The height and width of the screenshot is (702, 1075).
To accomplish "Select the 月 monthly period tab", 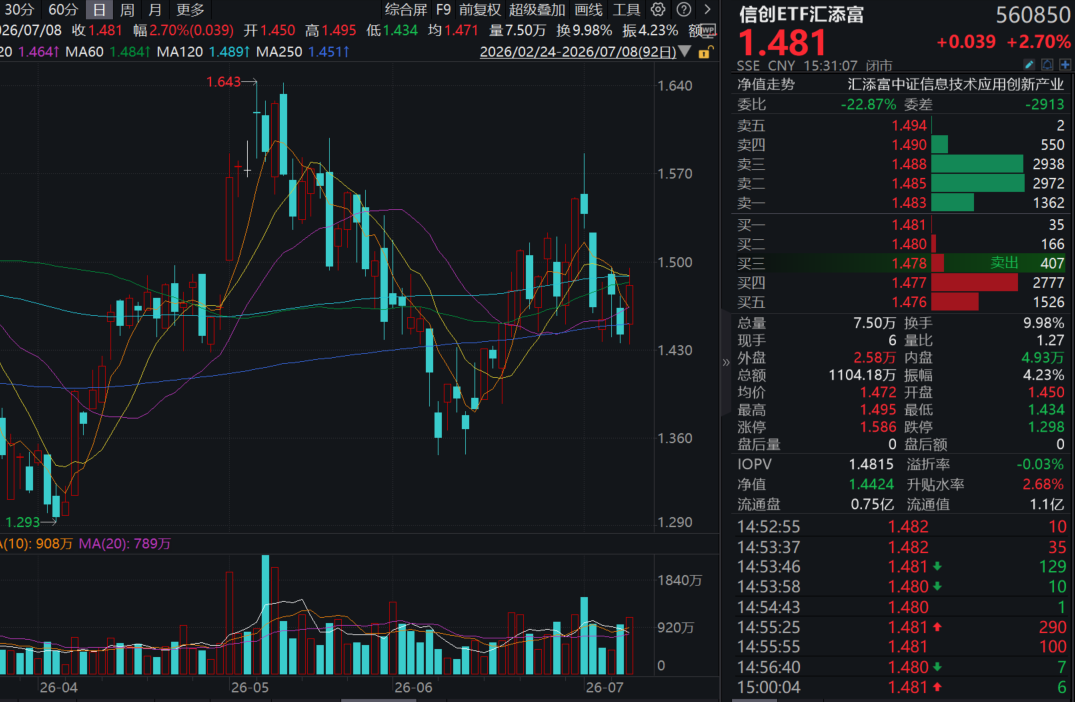I will click(x=156, y=10).
